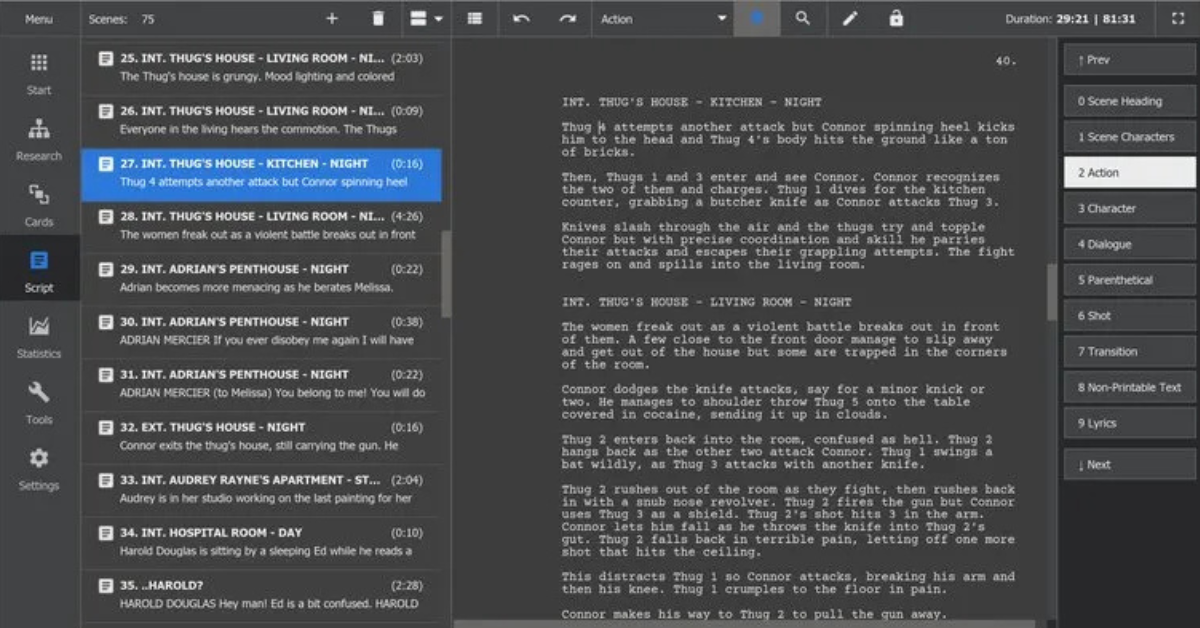Open the Action element type dropdown
This screenshot has width=1200, height=628.
coord(663,18)
